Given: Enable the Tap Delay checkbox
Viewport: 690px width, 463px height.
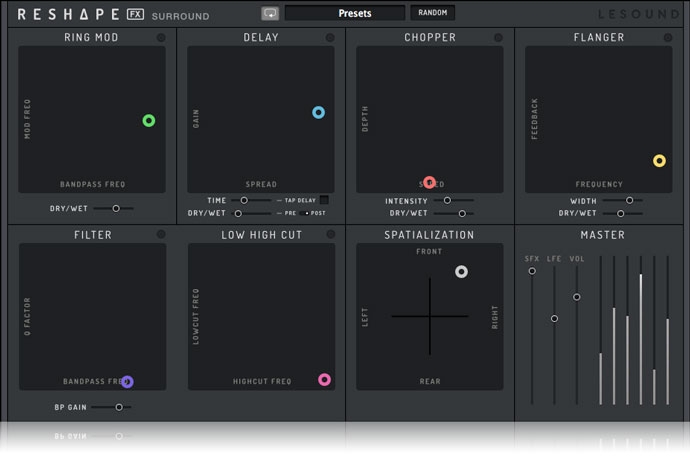Looking at the screenshot, I should [323, 200].
